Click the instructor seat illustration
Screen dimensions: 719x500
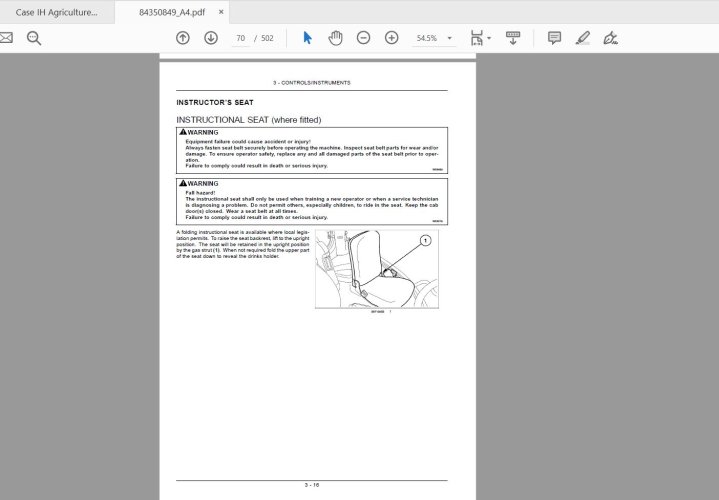[x=376, y=269]
